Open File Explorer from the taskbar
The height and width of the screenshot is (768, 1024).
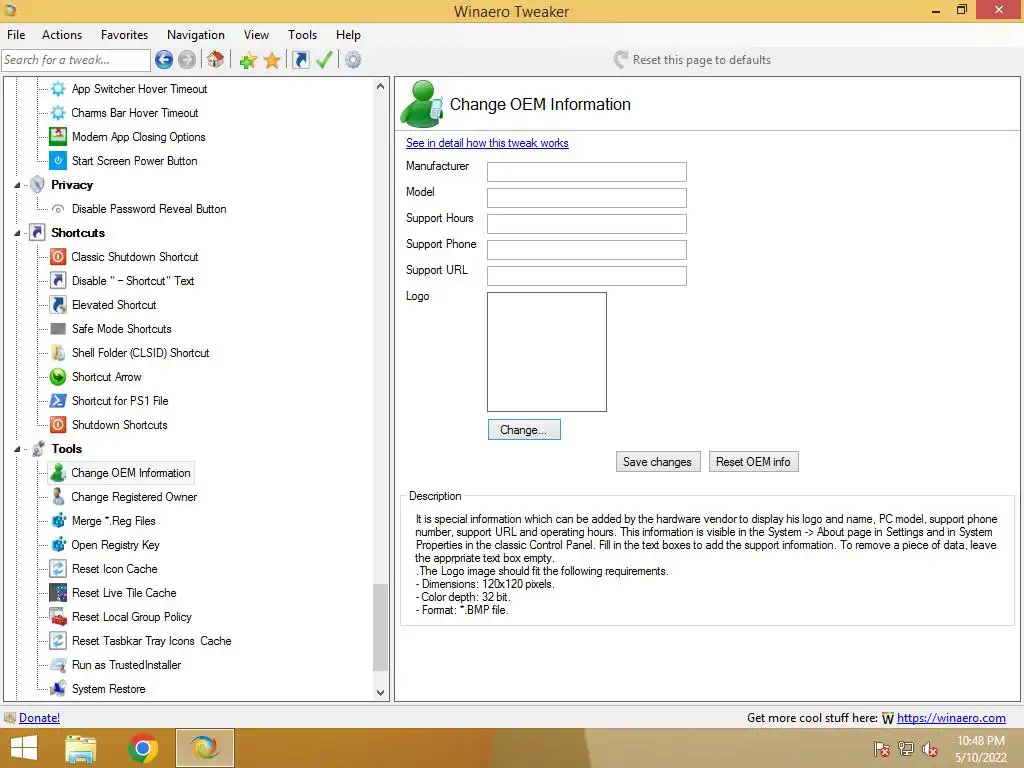point(81,748)
